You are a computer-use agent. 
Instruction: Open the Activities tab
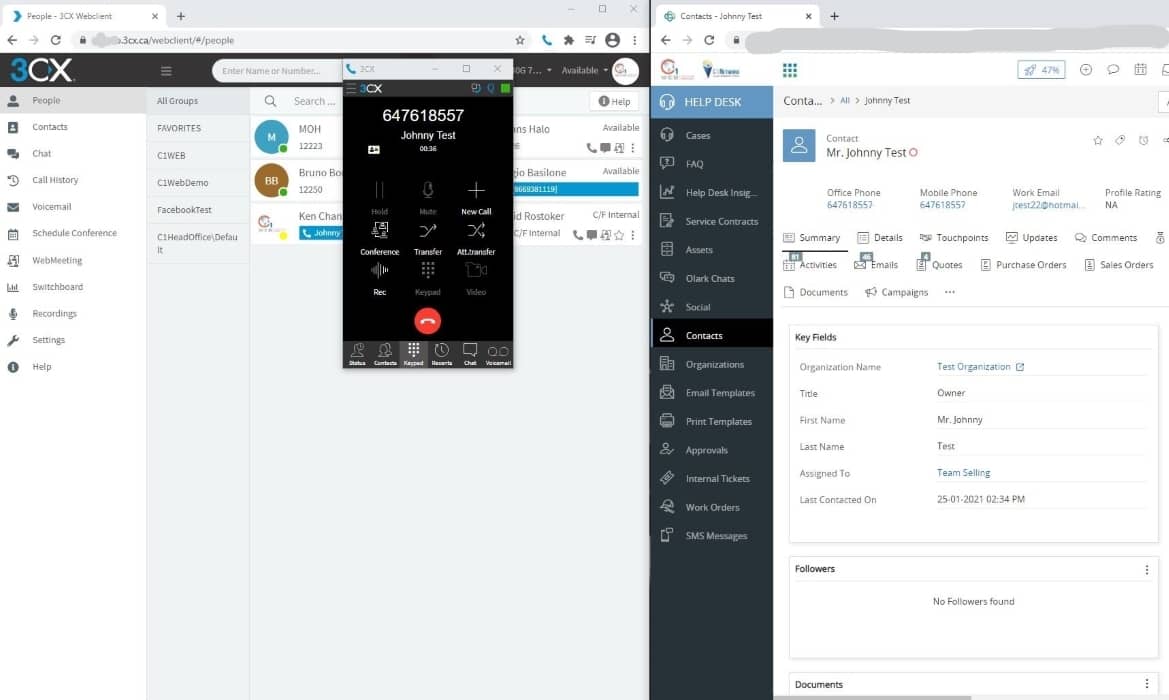pos(810,265)
